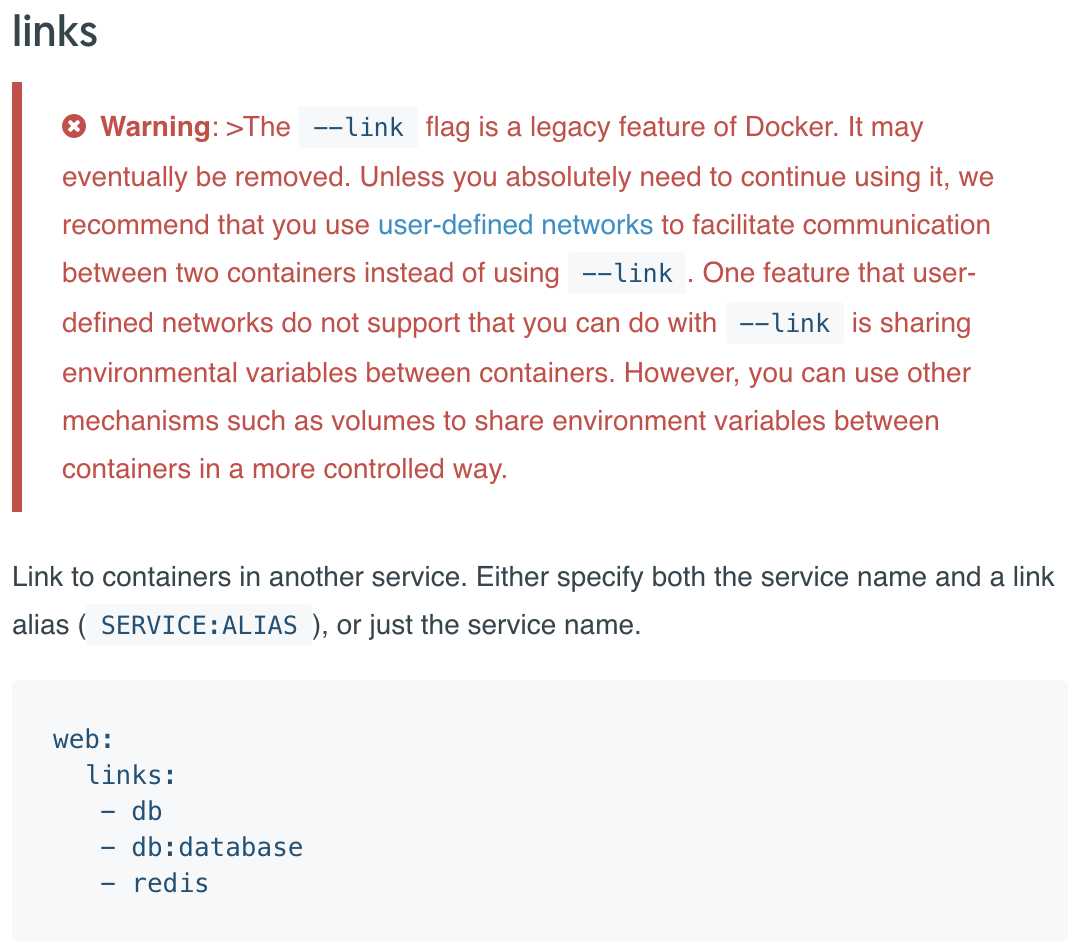The width and height of the screenshot is (1092, 950).
Task: Click 'environmental variables between containers' text
Action: click(338, 373)
